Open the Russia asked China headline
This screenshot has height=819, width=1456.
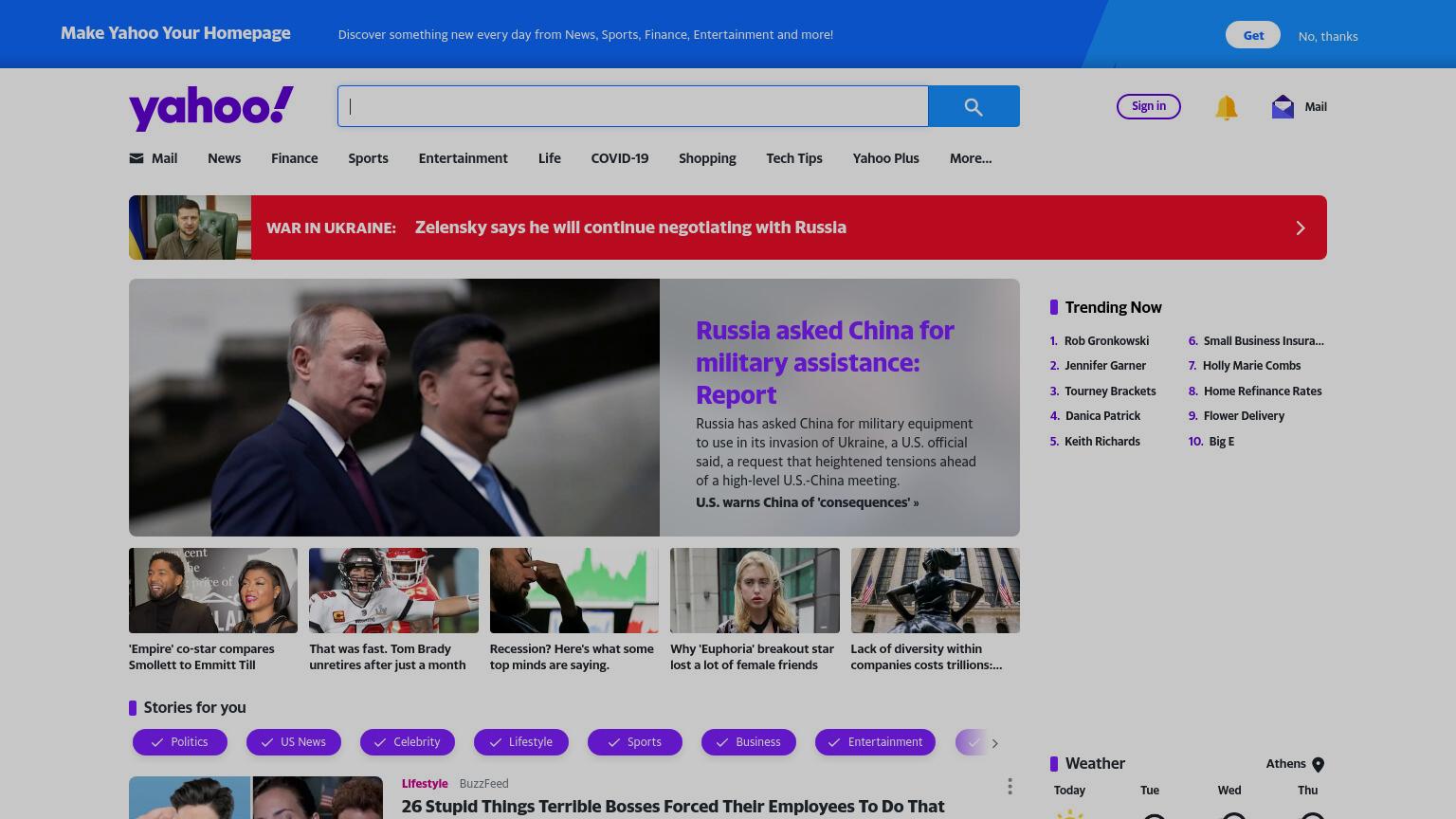pos(825,362)
